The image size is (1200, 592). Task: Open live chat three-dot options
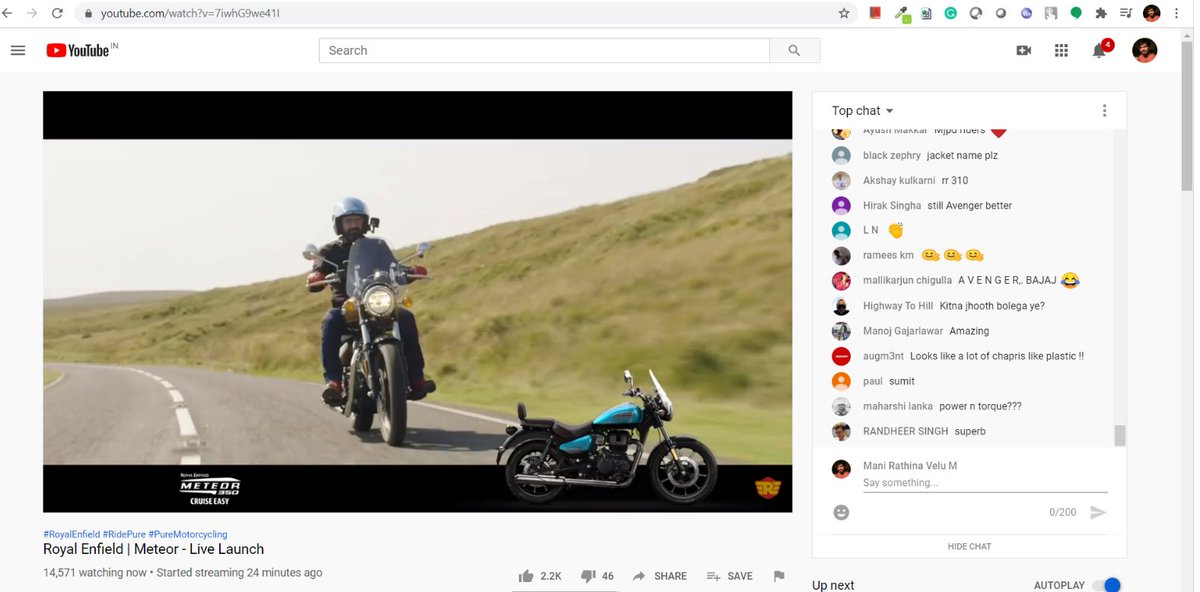1104,111
